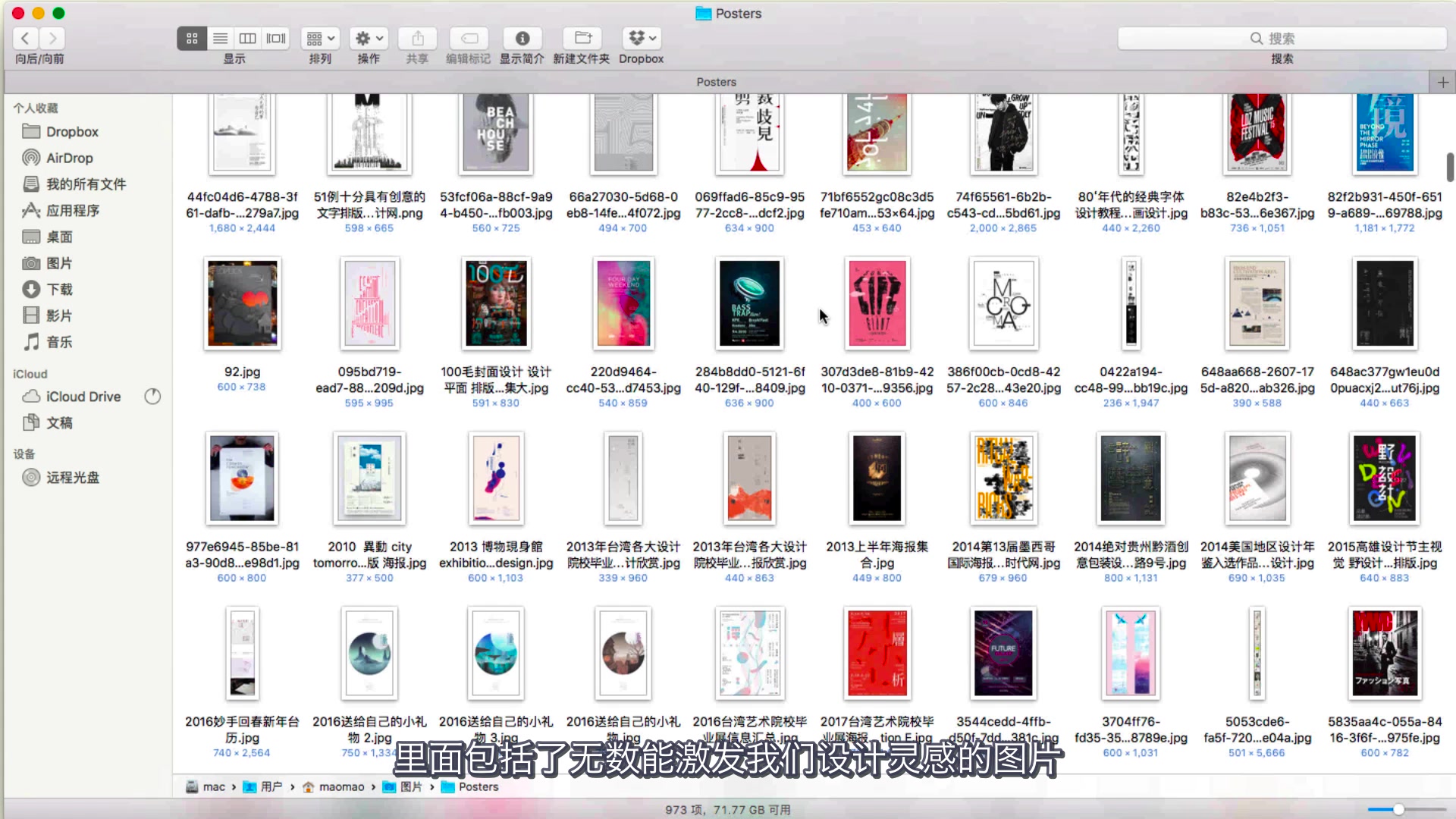Select the 82e4b2f3 music festival thumbnail
Viewport: 1456px width, 819px height.
coord(1257,134)
